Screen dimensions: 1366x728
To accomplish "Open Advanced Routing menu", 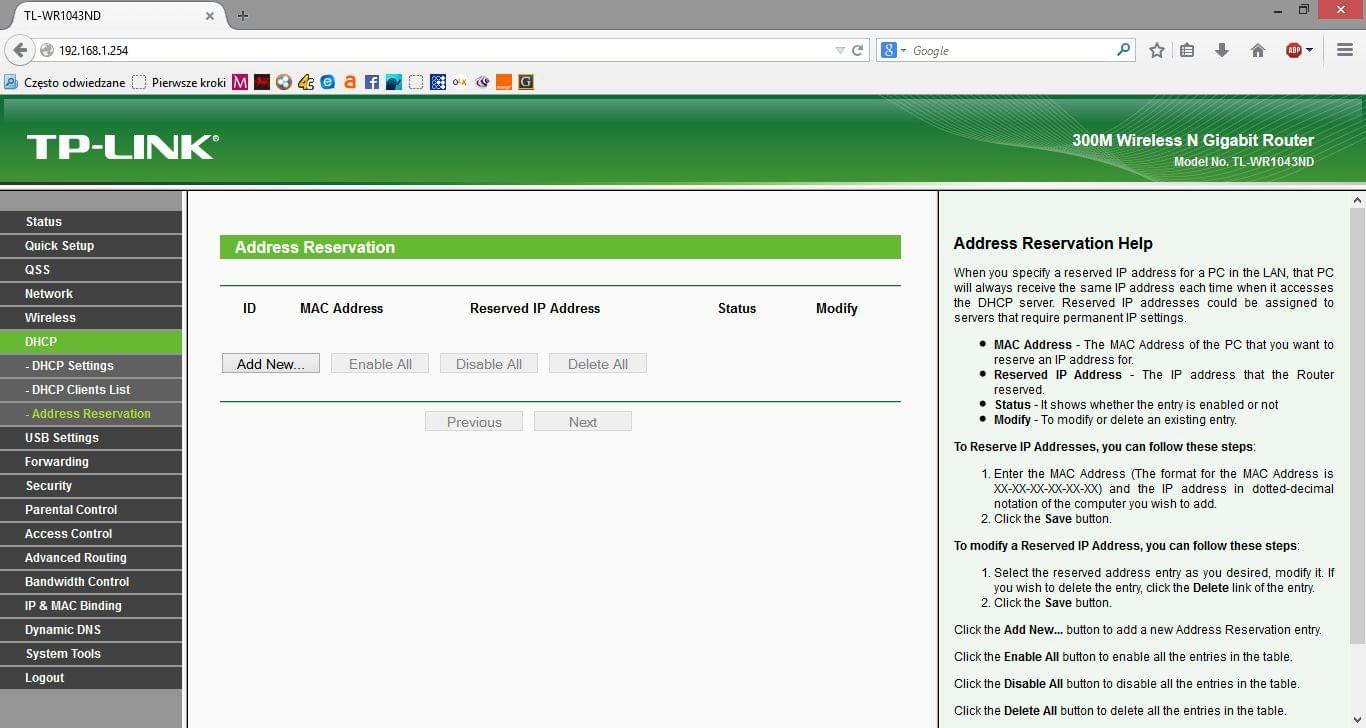I will click(x=91, y=558).
